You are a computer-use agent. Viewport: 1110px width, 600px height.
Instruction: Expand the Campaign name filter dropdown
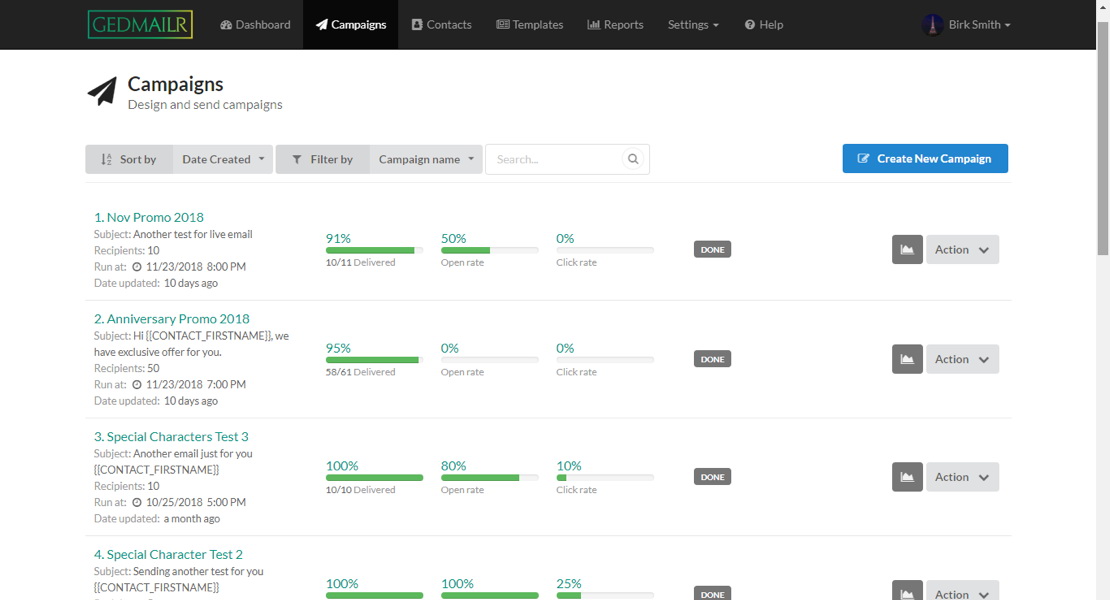426,159
